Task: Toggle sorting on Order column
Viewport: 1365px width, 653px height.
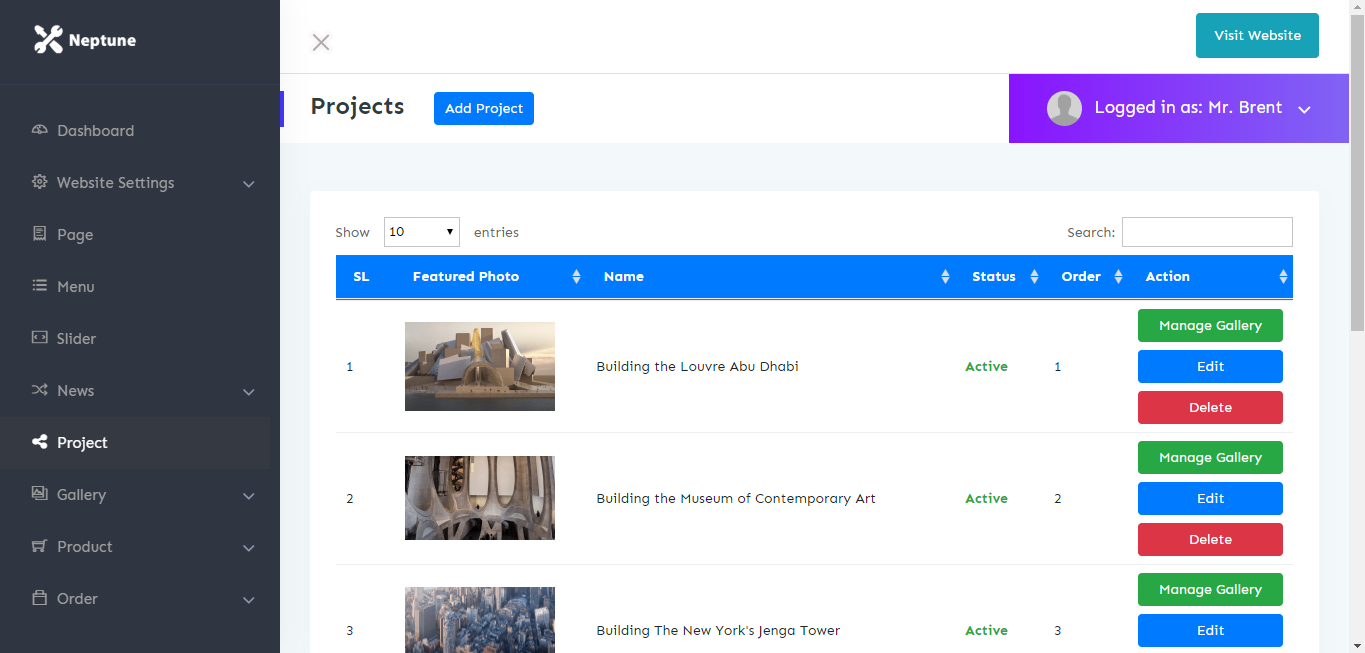Action: pyautogui.click(x=1118, y=277)
